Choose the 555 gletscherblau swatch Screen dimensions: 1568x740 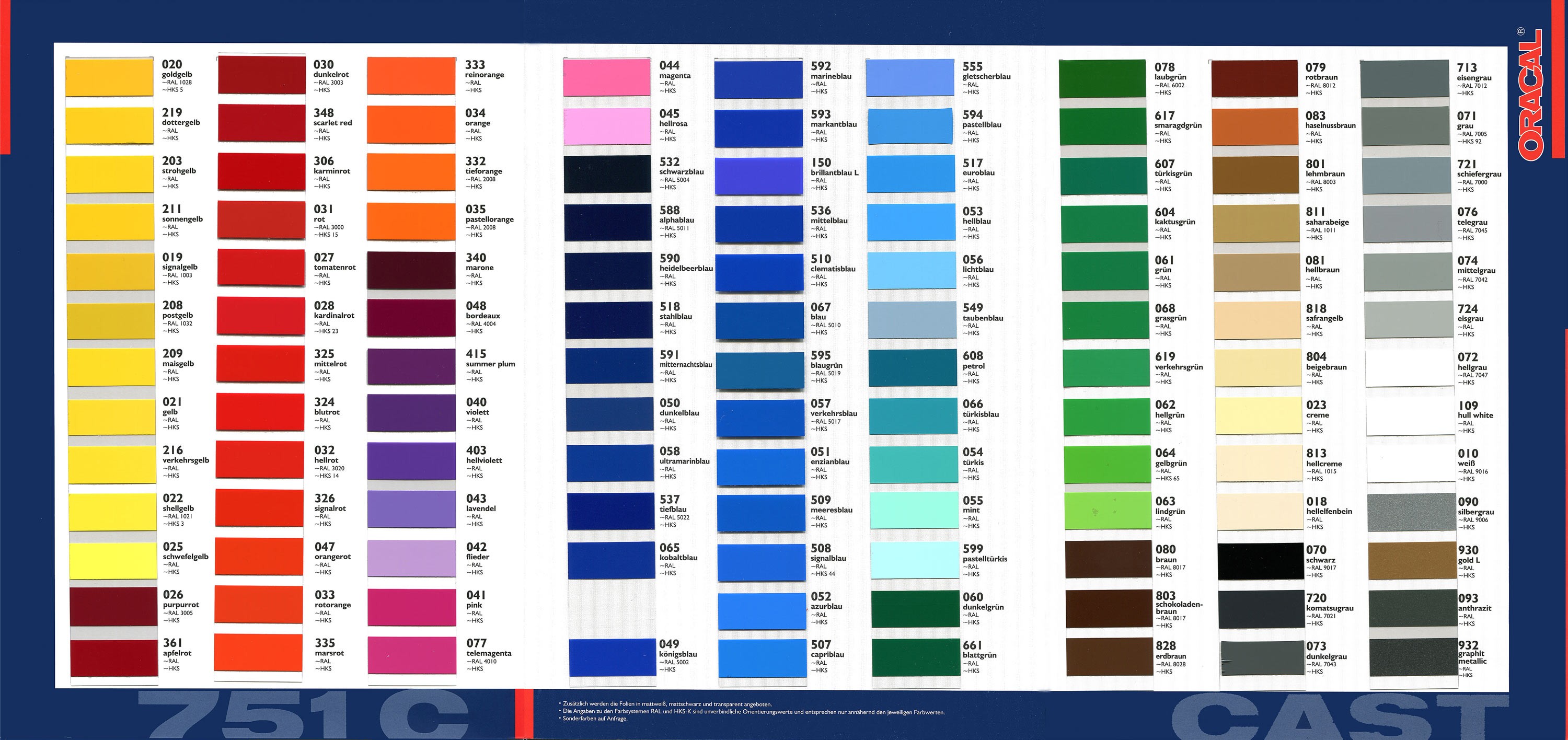click(910, 77)
